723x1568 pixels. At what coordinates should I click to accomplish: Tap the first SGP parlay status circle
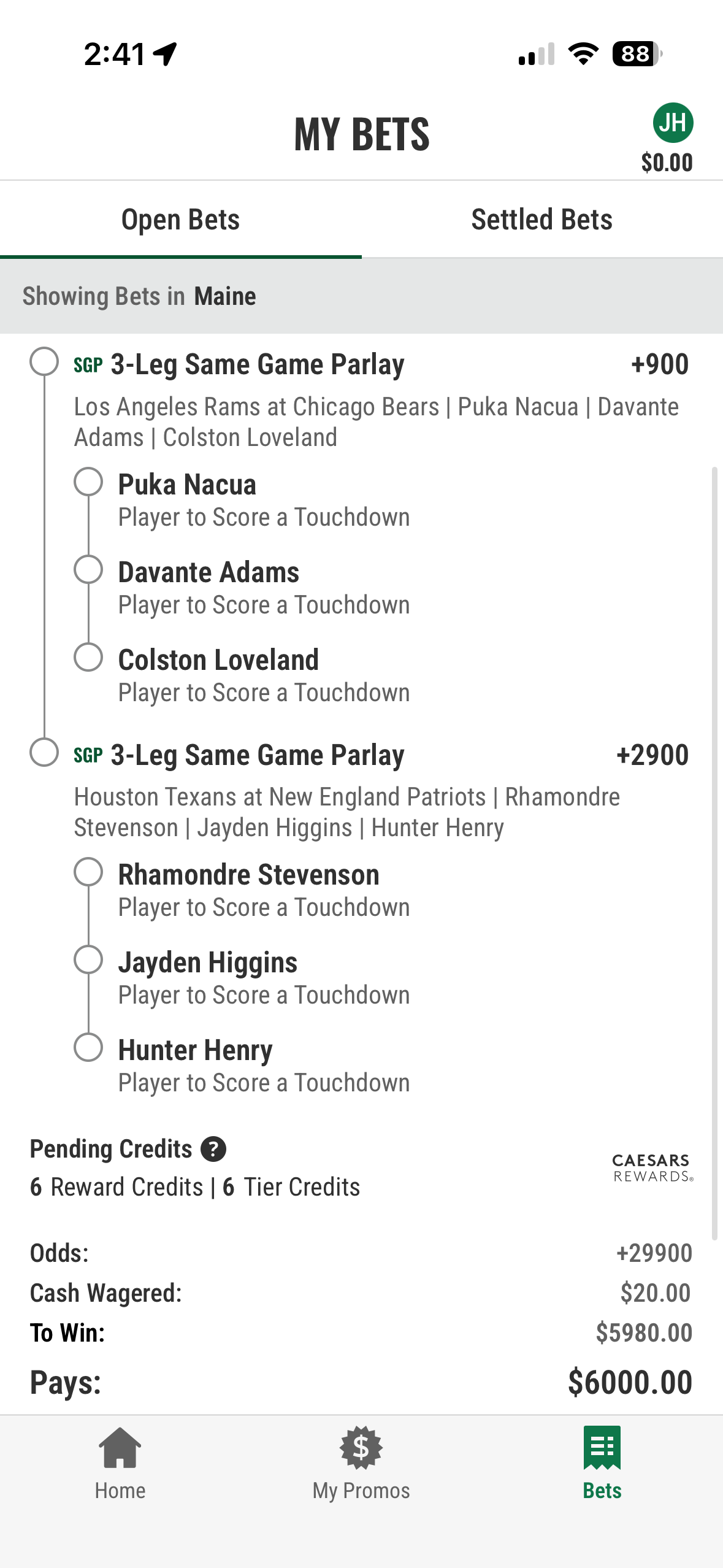44,361
